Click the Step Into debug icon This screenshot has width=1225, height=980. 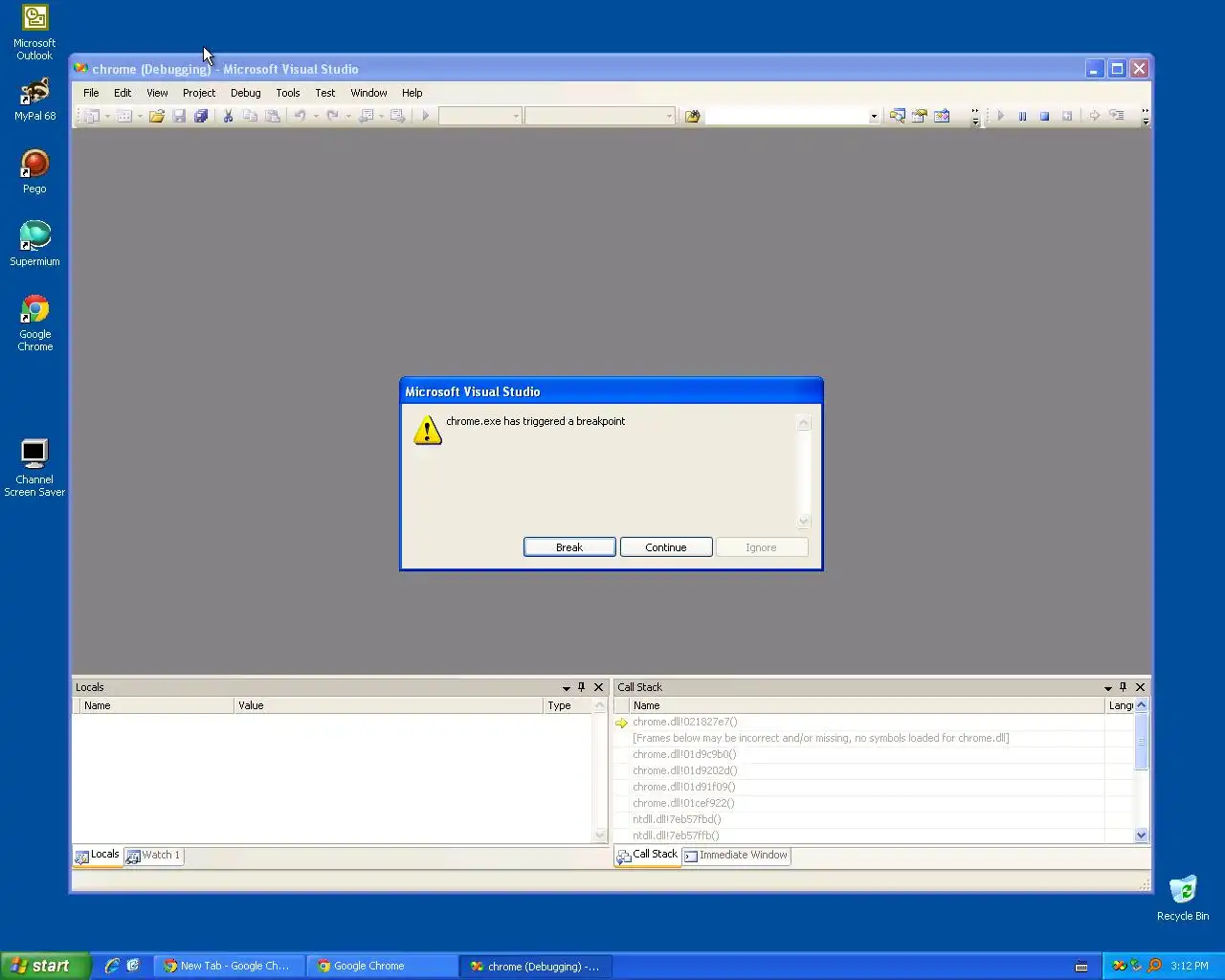coord(1117,116)
